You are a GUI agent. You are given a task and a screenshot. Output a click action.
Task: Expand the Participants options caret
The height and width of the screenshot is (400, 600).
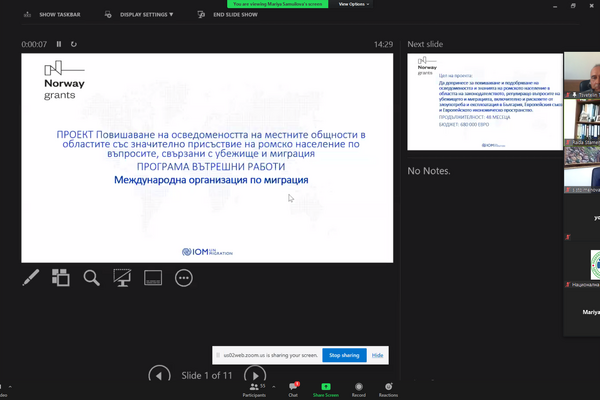274,387
